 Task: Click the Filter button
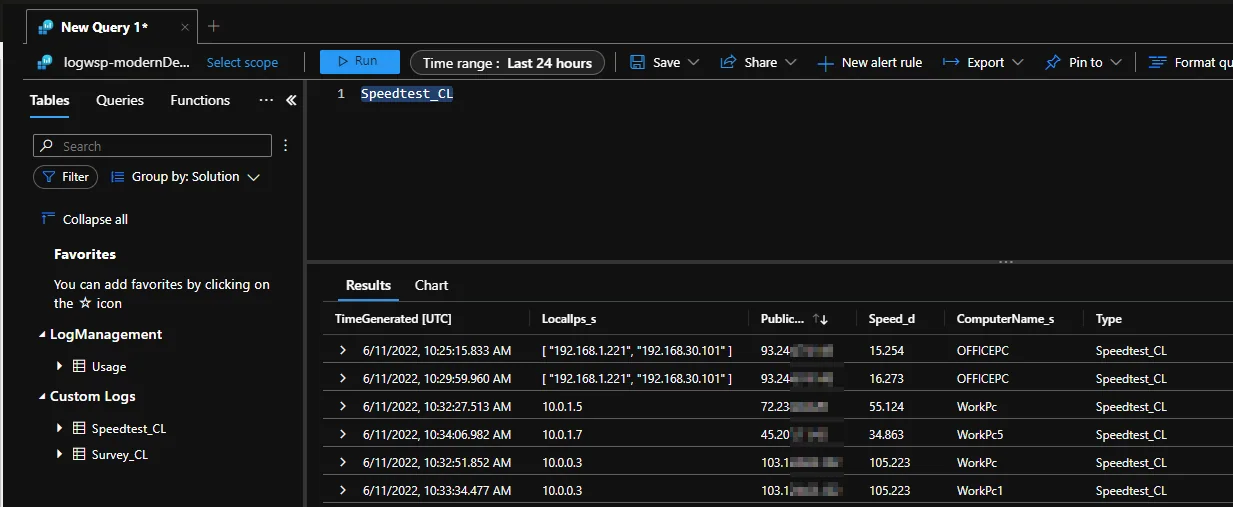coord(65,176)
